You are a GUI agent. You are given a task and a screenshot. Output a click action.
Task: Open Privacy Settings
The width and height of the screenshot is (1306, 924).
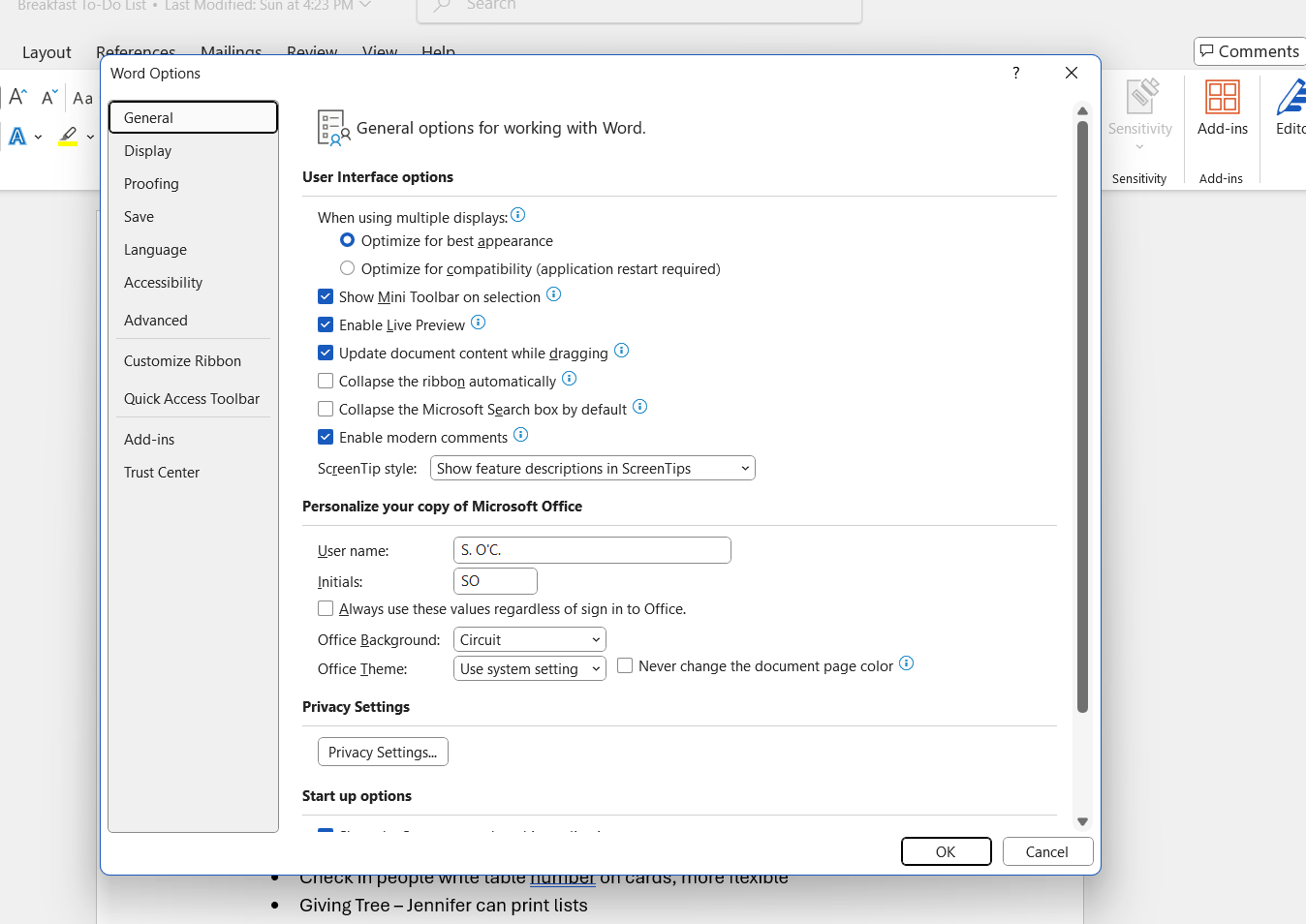(383, 752)
